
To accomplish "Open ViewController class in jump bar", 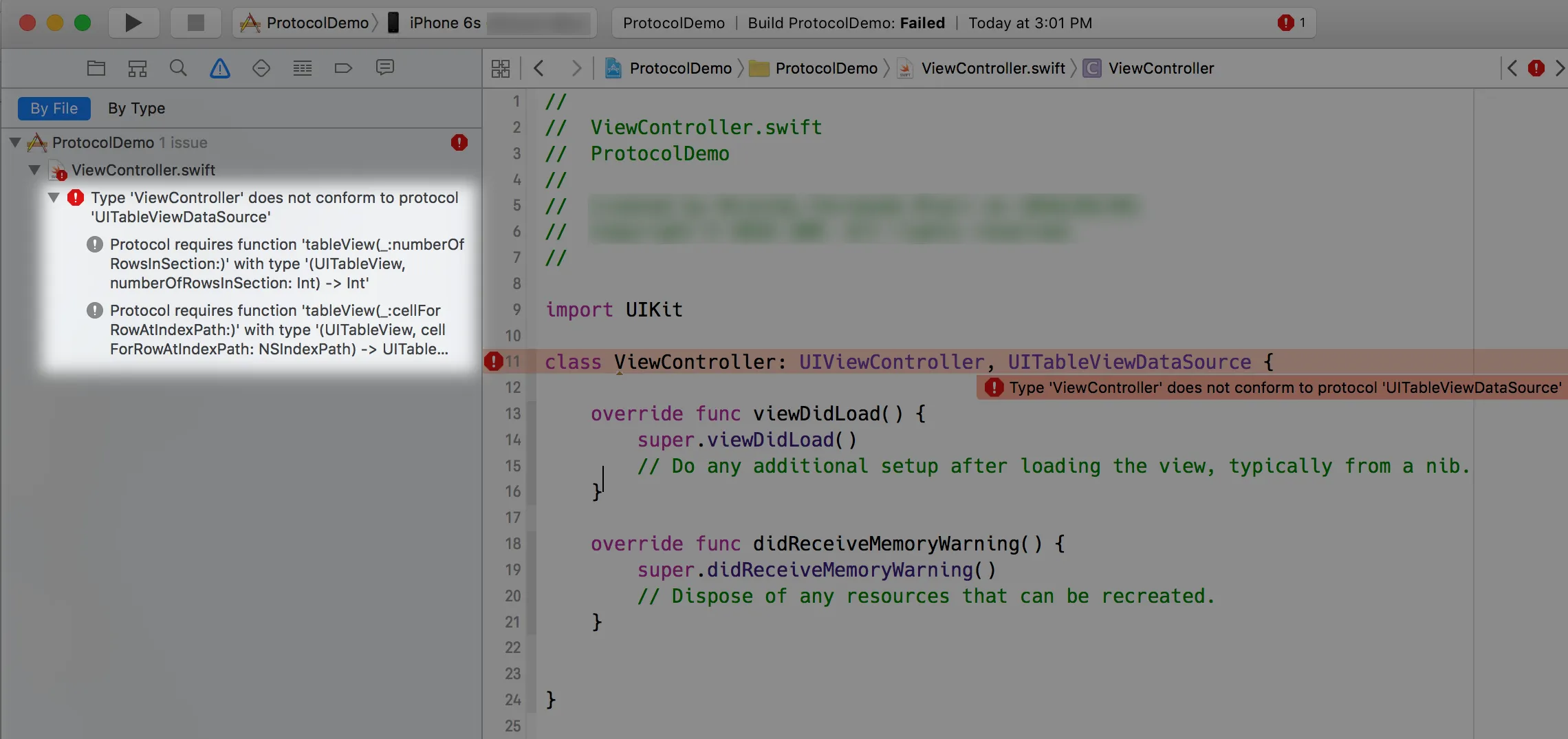I will pyautogui.click(x=1149, y=68).
